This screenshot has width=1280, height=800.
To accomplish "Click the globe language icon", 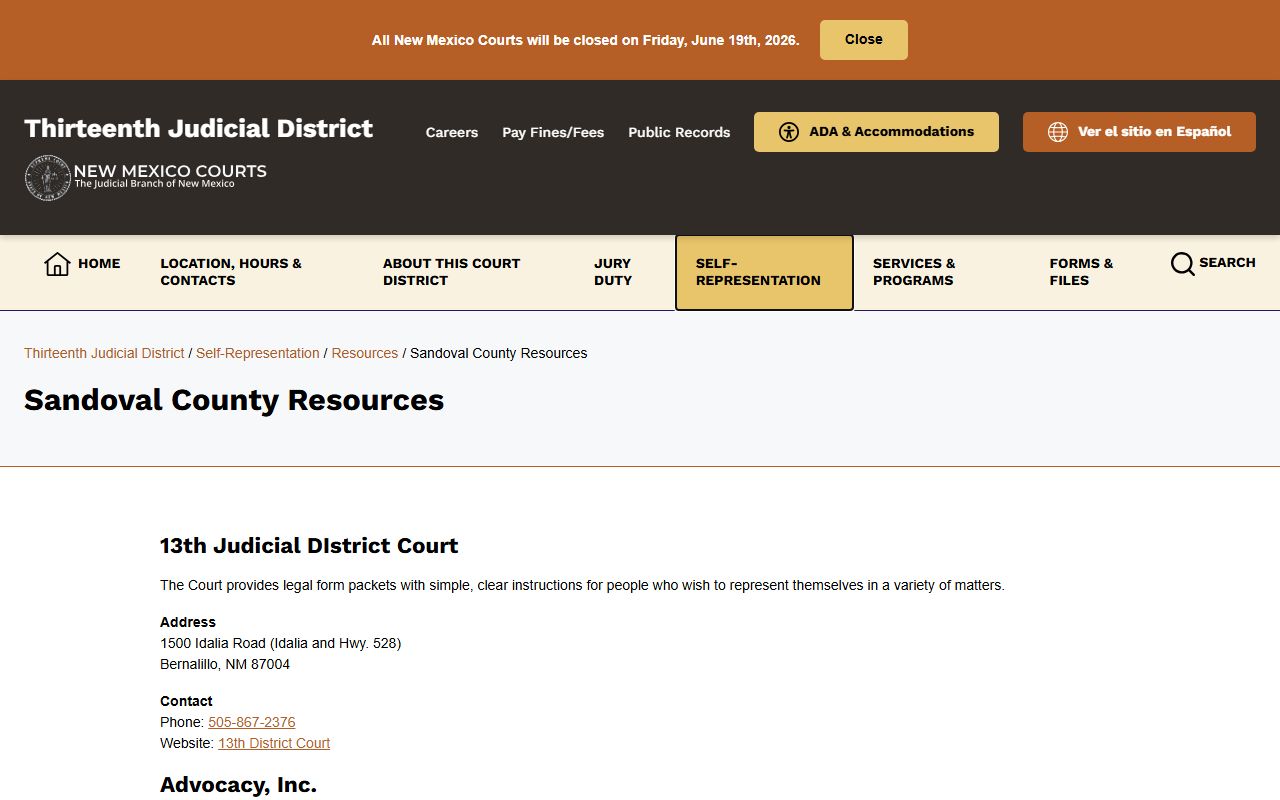I will coord(1058,132).
